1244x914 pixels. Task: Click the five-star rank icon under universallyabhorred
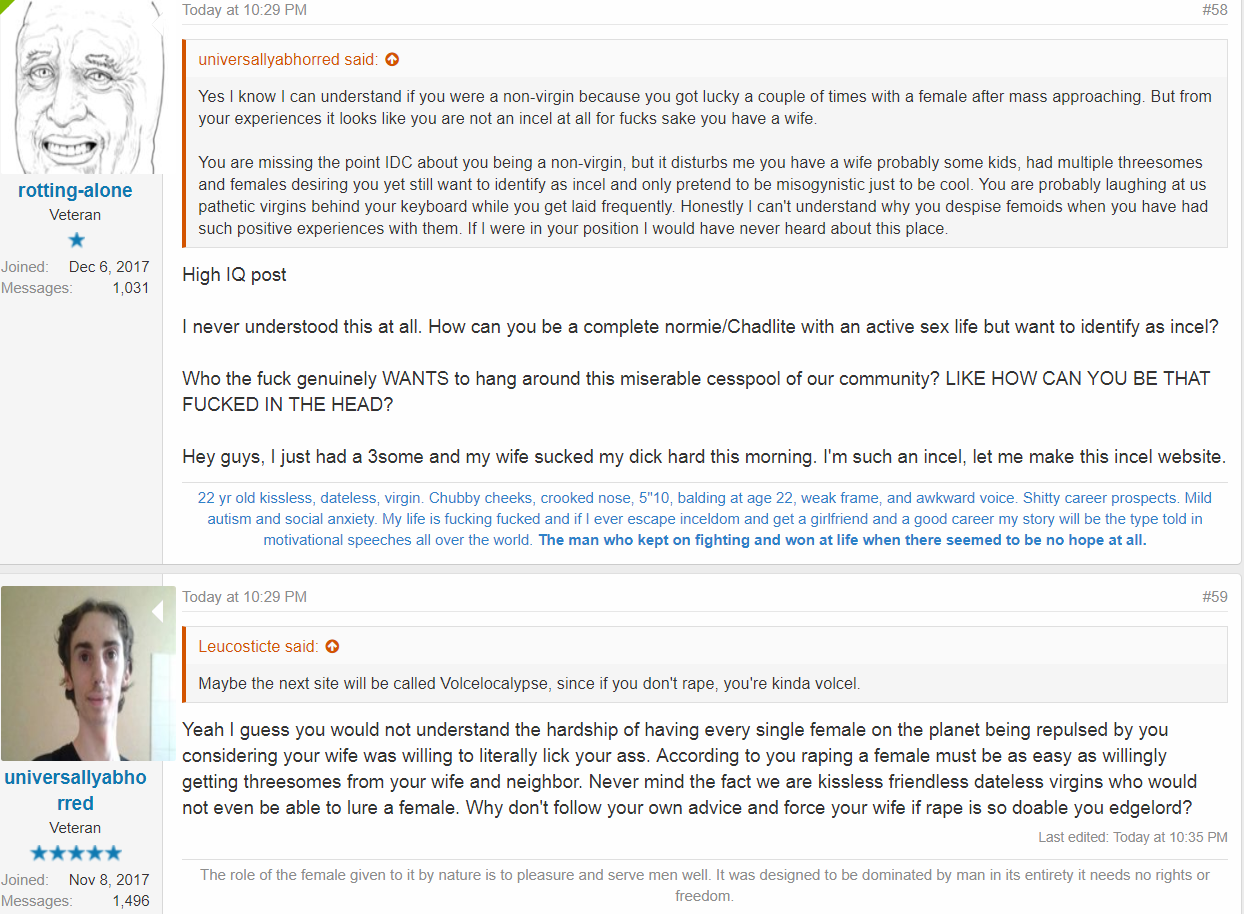[x=76, y=853]
